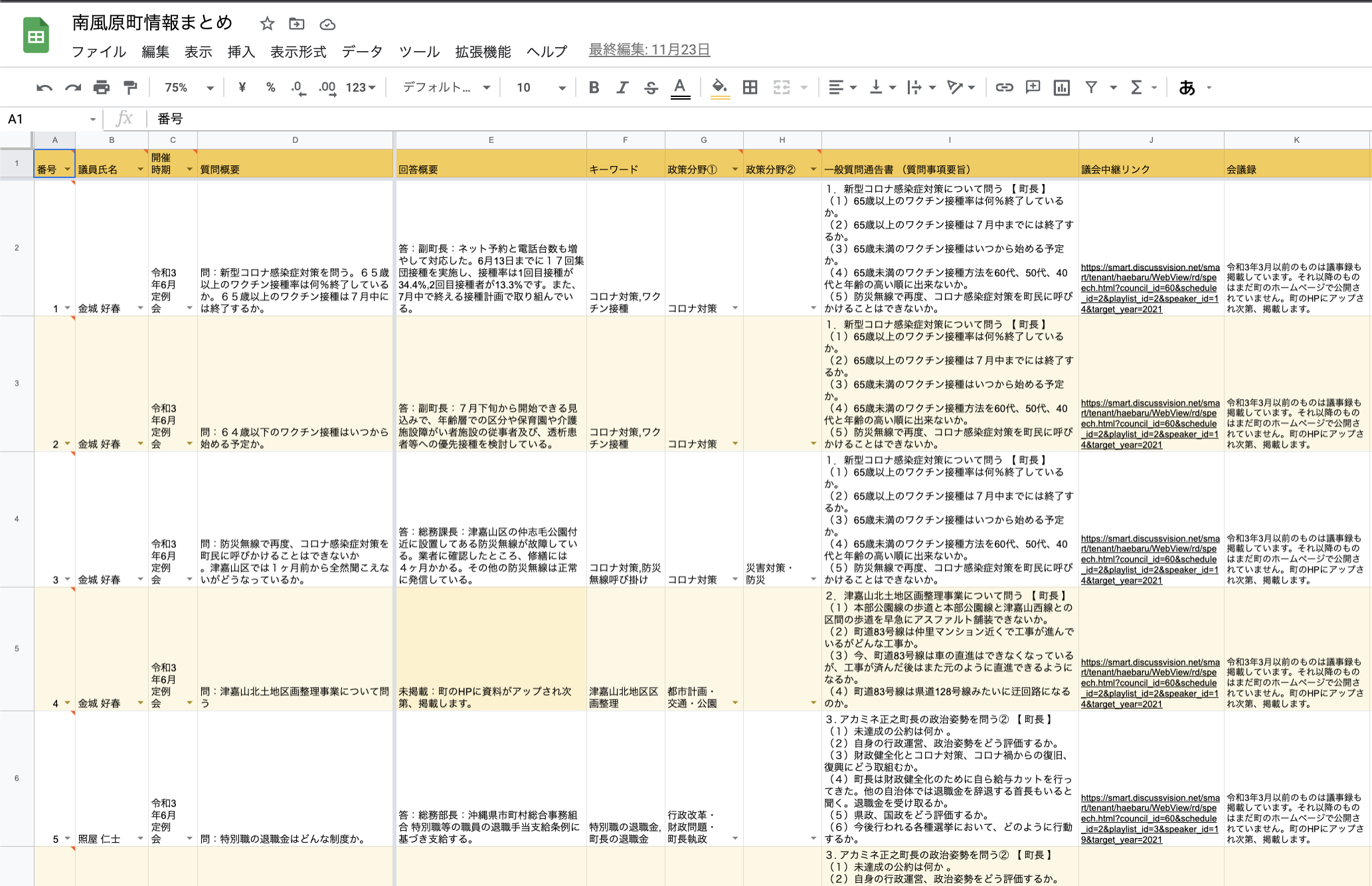Select the Paint format tool

pyautogui.click(x=131, y=88)
